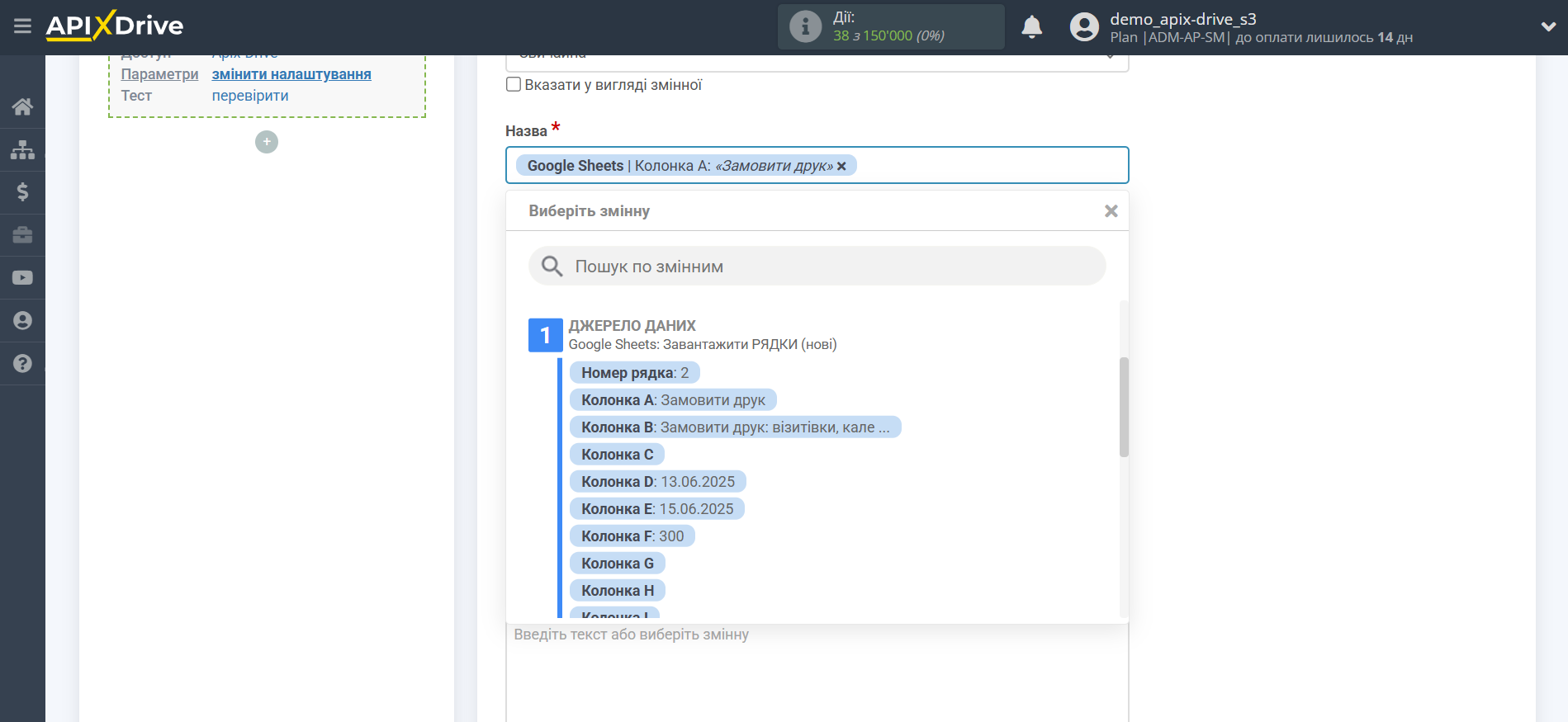Image resolution: width=1568 pixels, height=722 pixels.
Task: Expand the account dropdown chevron
Action: pyautogui.click(x=1548, y=26)
